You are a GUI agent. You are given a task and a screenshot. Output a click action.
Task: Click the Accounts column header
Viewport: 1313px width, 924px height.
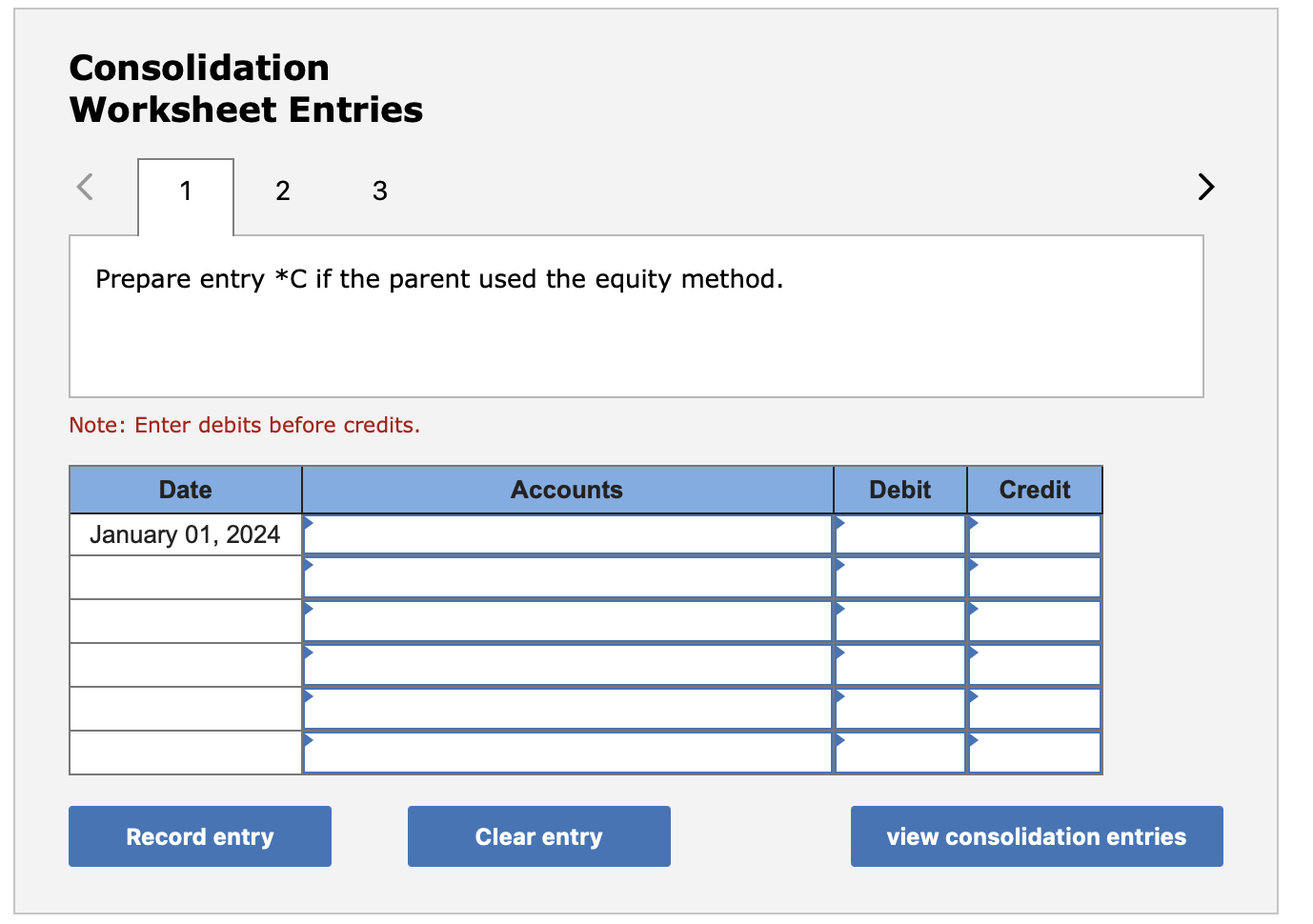[567, 490]
